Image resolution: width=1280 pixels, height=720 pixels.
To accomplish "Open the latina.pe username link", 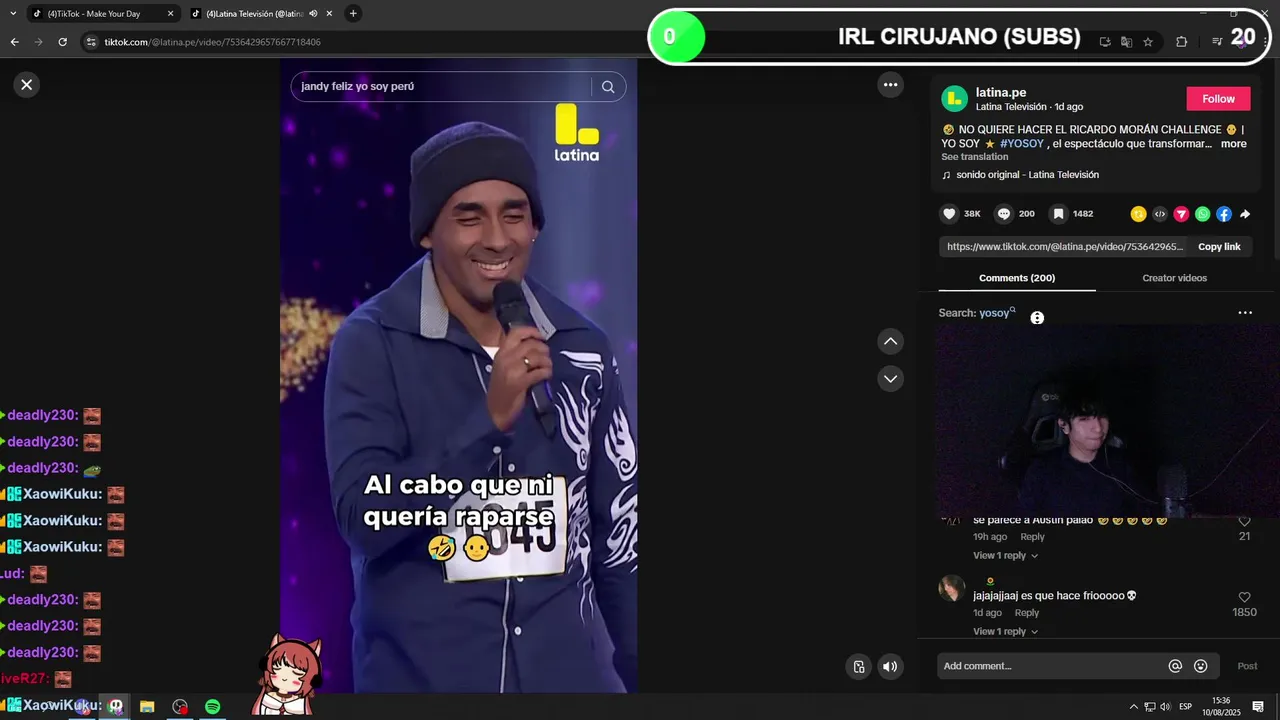I will (x=1001, y=92).
